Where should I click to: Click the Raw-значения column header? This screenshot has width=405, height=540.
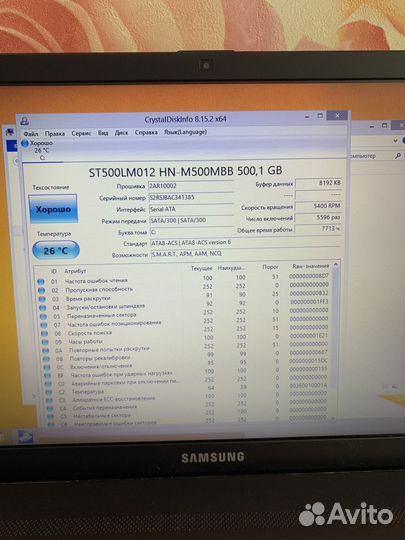[311, 266]
